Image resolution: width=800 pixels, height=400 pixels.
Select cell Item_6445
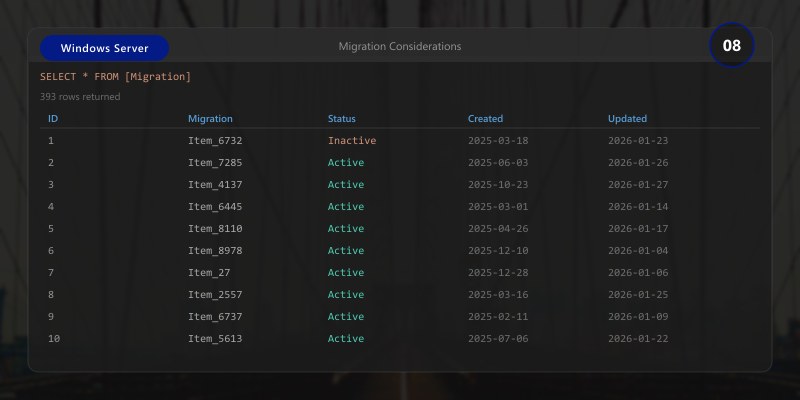coord(215,207)
